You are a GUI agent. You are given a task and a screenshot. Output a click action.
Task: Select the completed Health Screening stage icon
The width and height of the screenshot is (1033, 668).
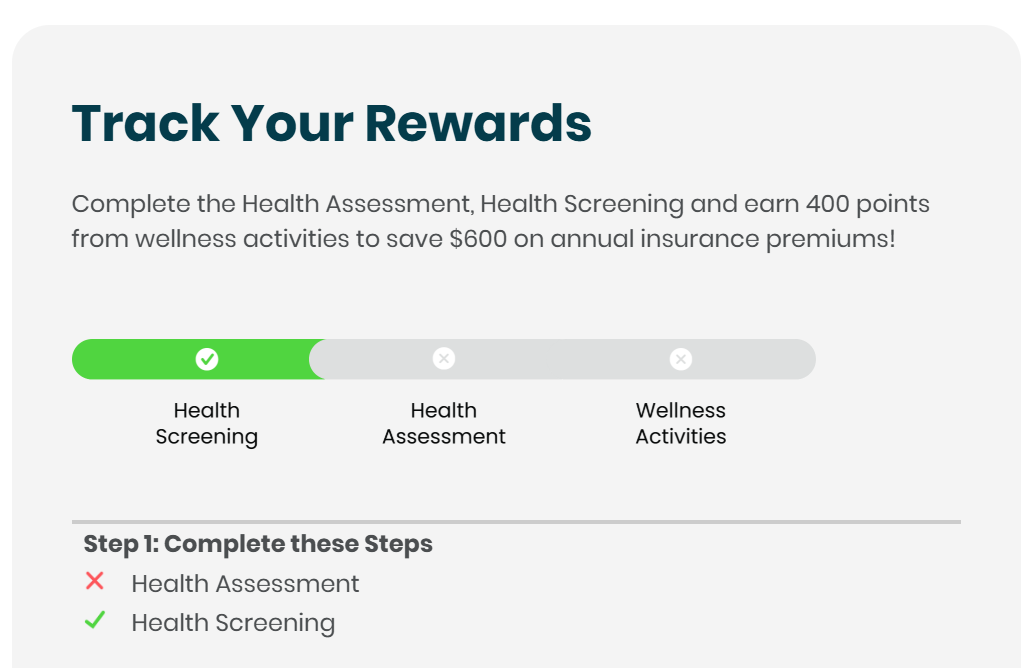(x=207, y=358)
